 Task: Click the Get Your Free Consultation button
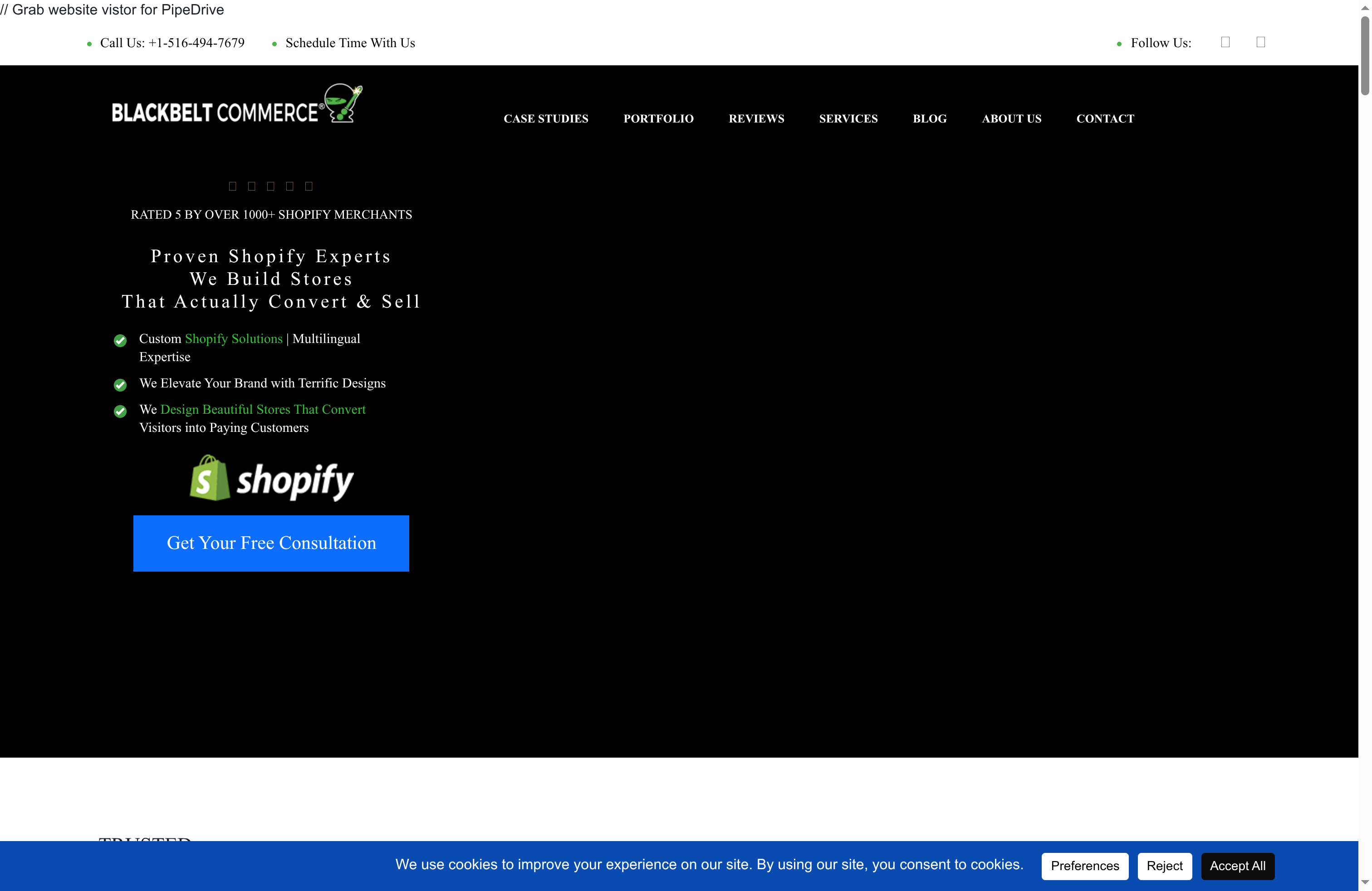click(x=271, y=543)
